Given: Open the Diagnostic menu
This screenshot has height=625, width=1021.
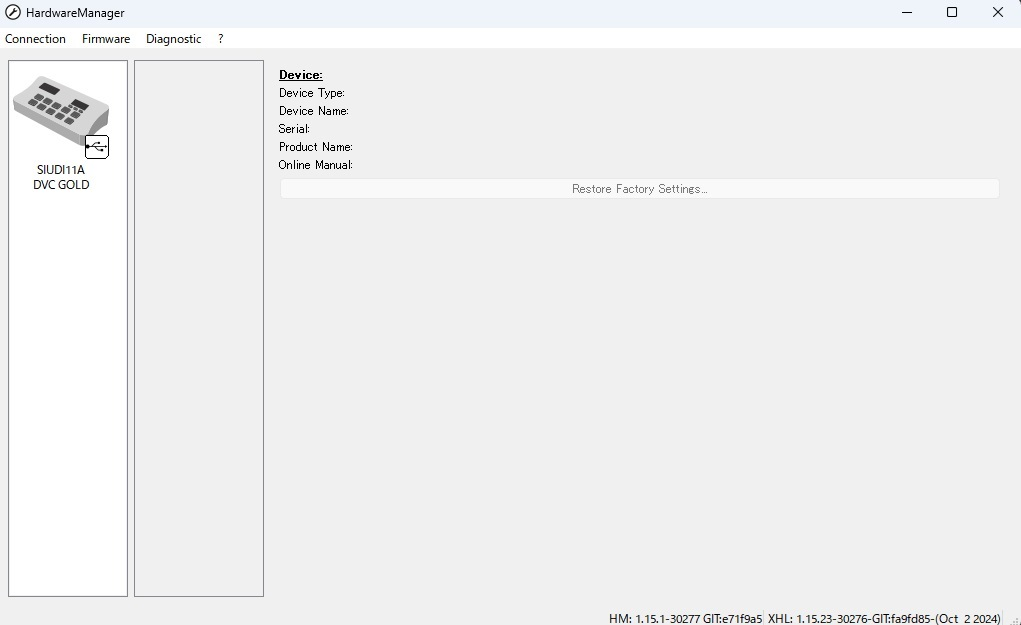Looking at the screenshot, I should (x=173, y=39).
